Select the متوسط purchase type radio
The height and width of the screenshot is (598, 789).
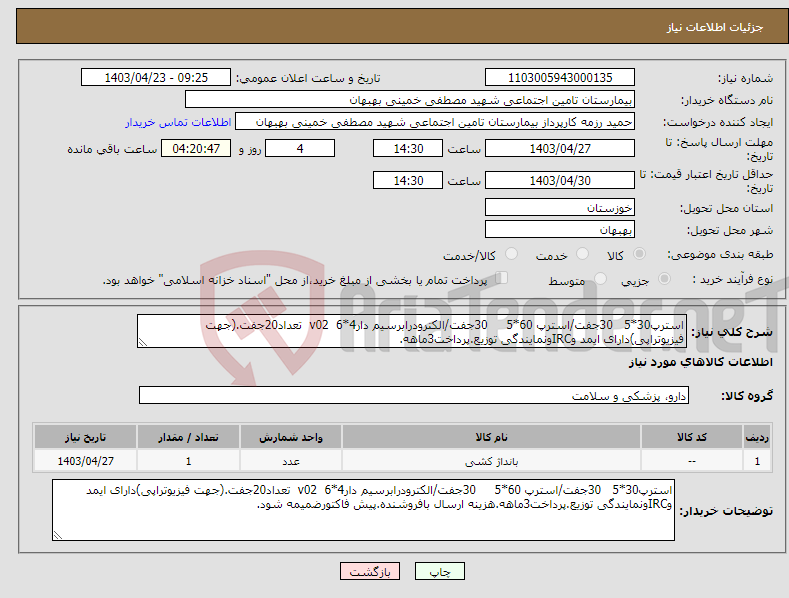pyautogui.click(x=600, y=278)
